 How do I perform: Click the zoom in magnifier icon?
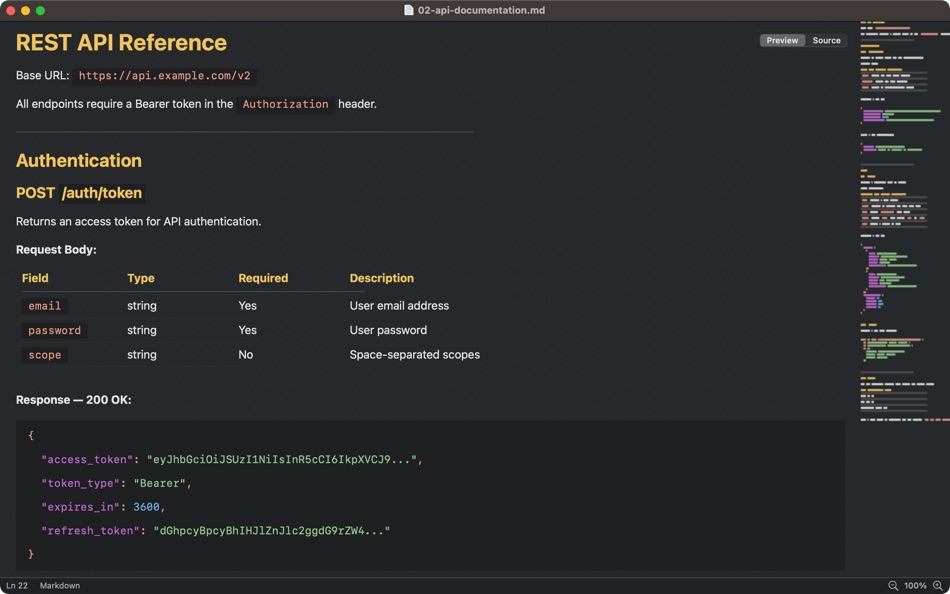[938, 586]
